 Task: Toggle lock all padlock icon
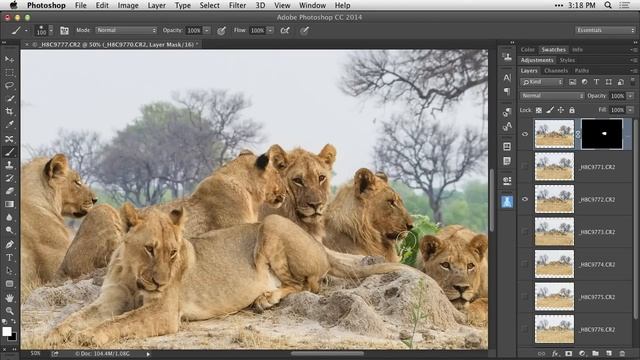(572, 110)
